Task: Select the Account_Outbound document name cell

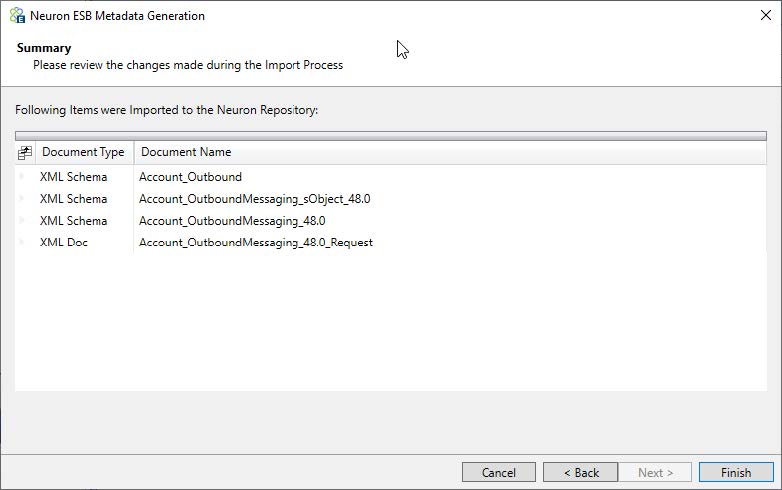Action: coord(191,177)
